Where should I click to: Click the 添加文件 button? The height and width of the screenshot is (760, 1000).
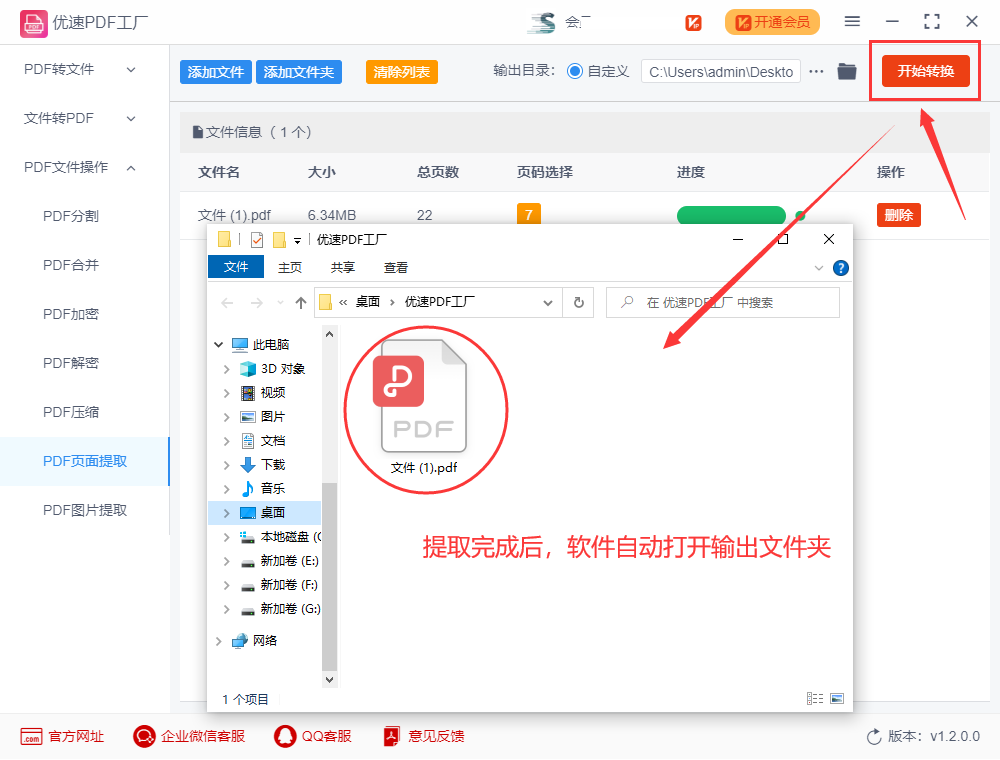(x=216, y=72)
